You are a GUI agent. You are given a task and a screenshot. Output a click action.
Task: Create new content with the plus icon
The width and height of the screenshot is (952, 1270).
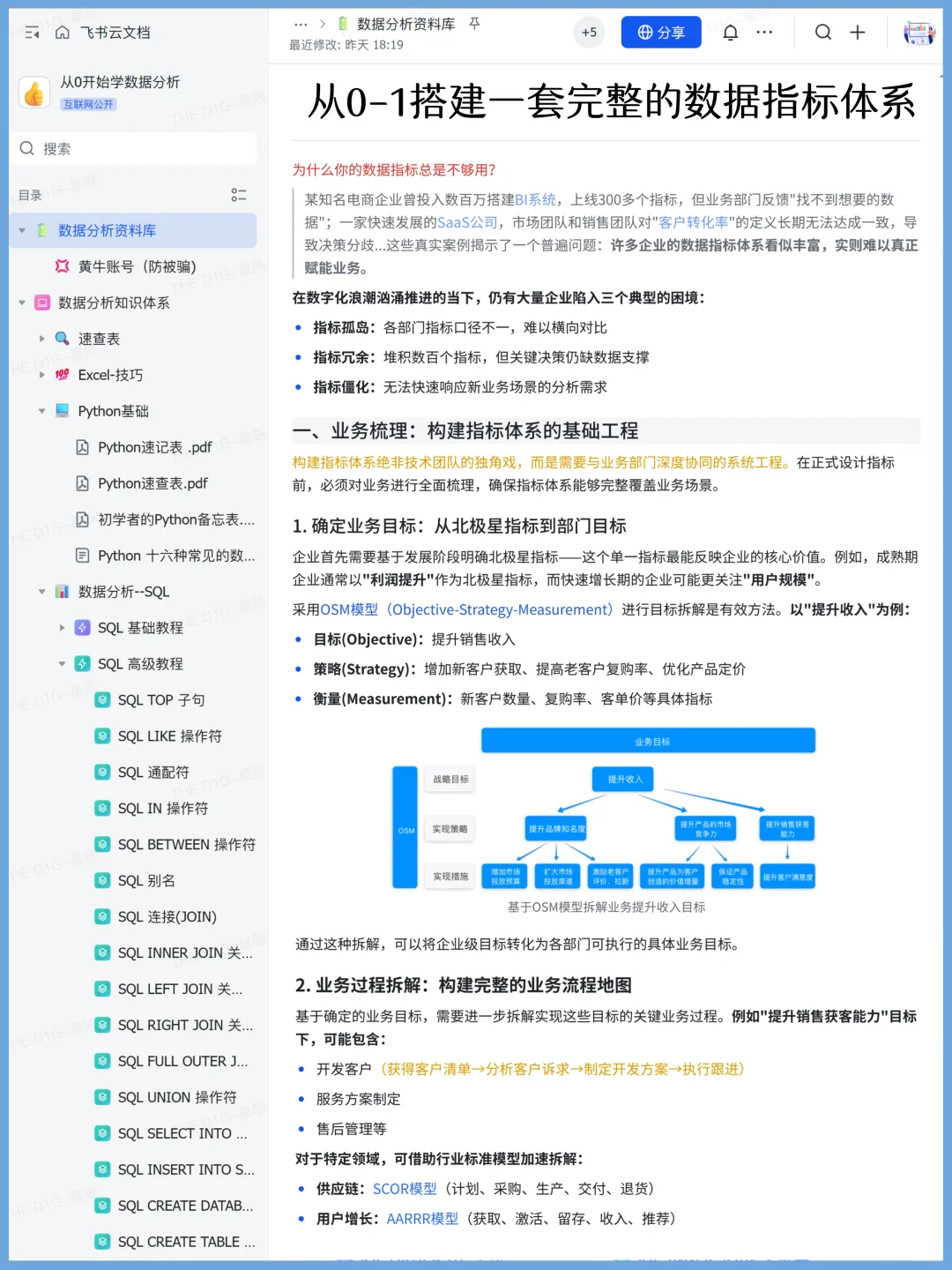[x=857, y=32]
